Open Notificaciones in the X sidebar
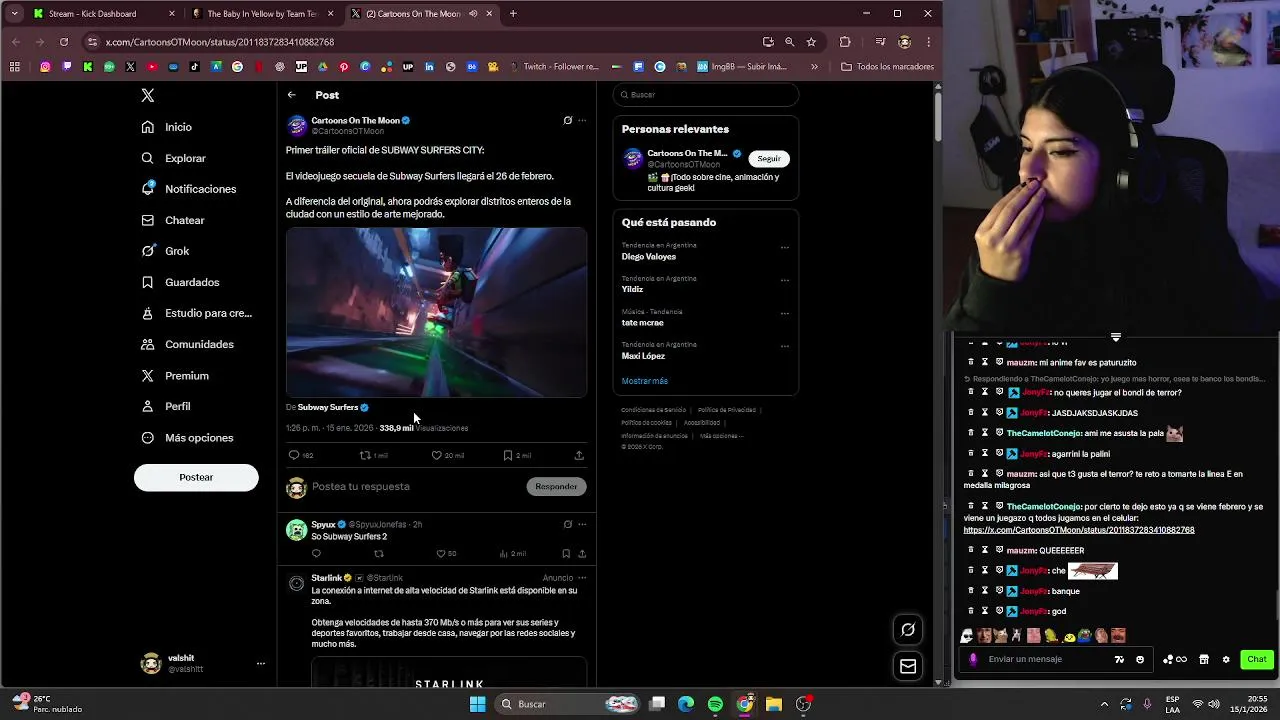The height and width of the screenshot is (720, 1280). pos(189,189)
